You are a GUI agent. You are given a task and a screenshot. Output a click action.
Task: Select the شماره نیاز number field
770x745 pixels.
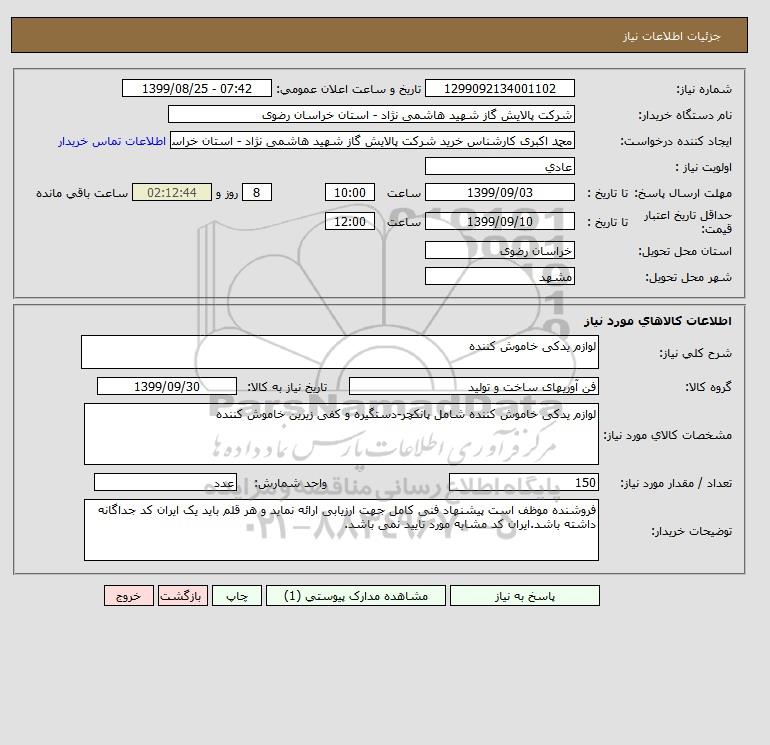(499, 88)
